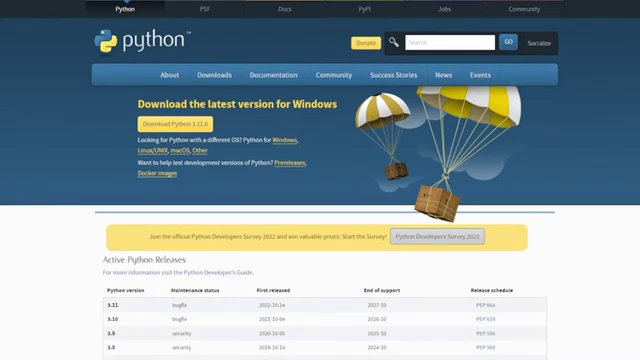Open the Socialize menu

[x=539, y=43]
